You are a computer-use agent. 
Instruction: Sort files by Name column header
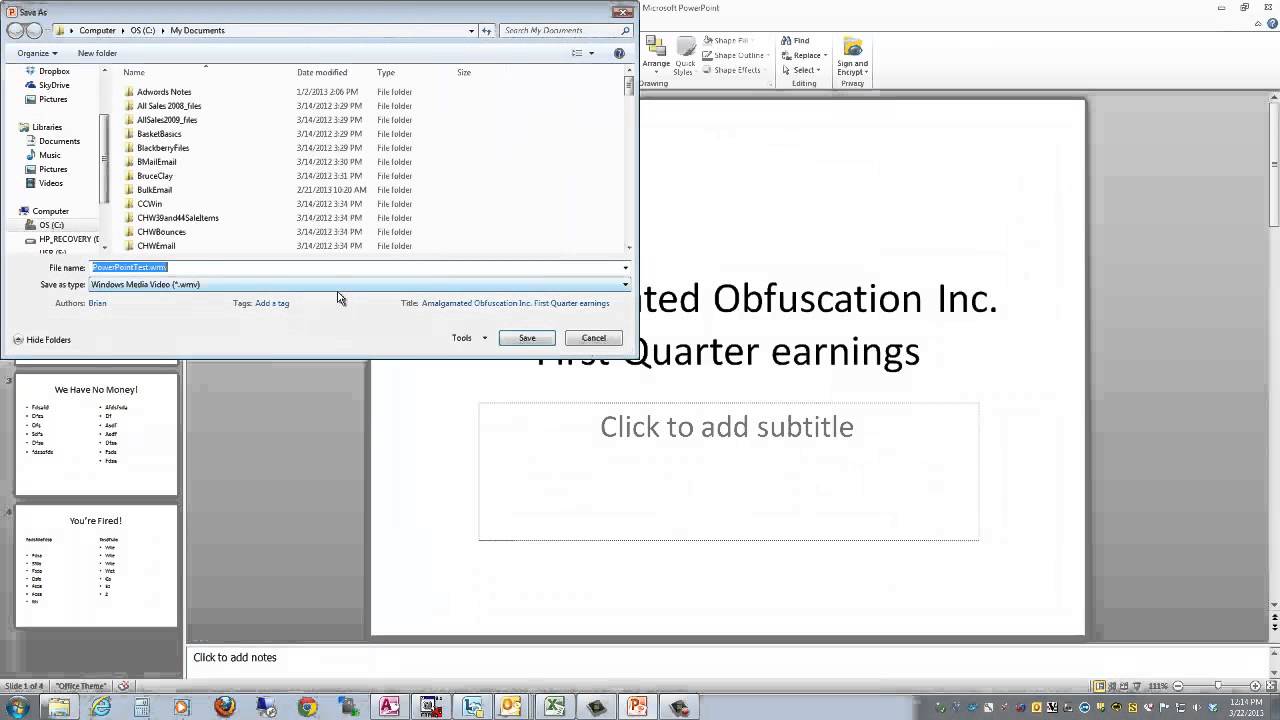click(134, 72)
